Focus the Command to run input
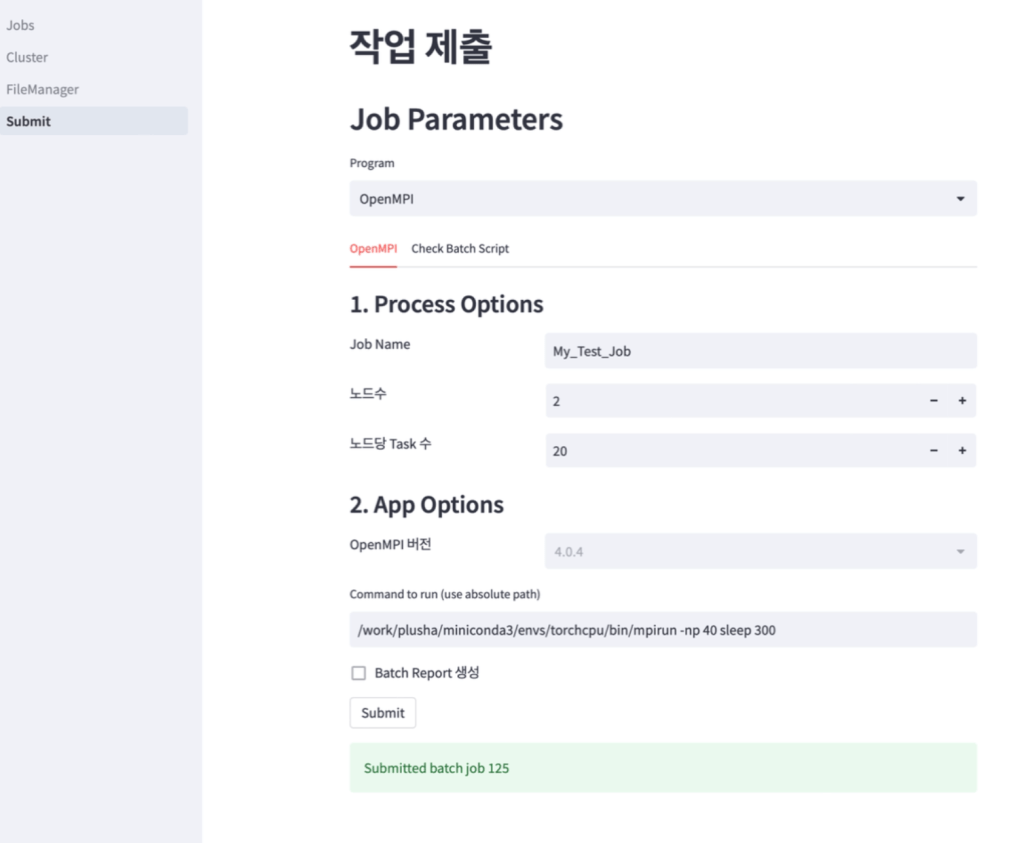 662,630
